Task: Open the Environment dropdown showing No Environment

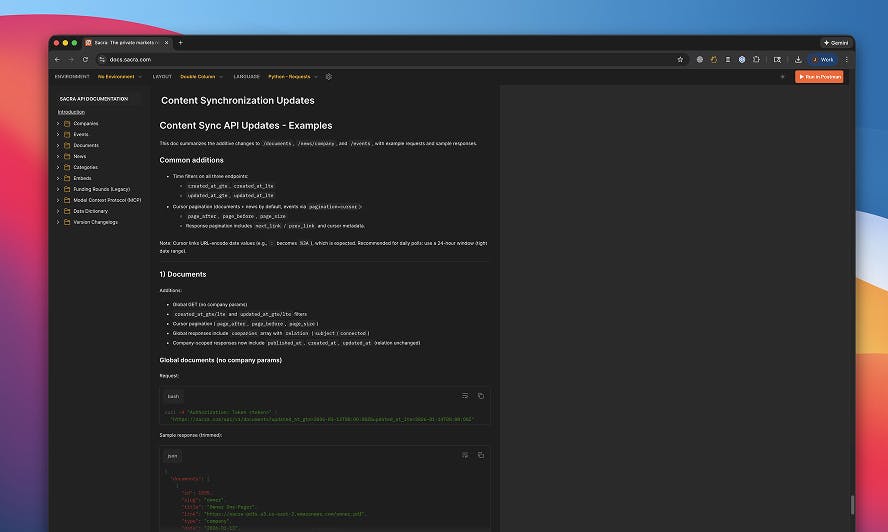Action: [x=119, y=76]
